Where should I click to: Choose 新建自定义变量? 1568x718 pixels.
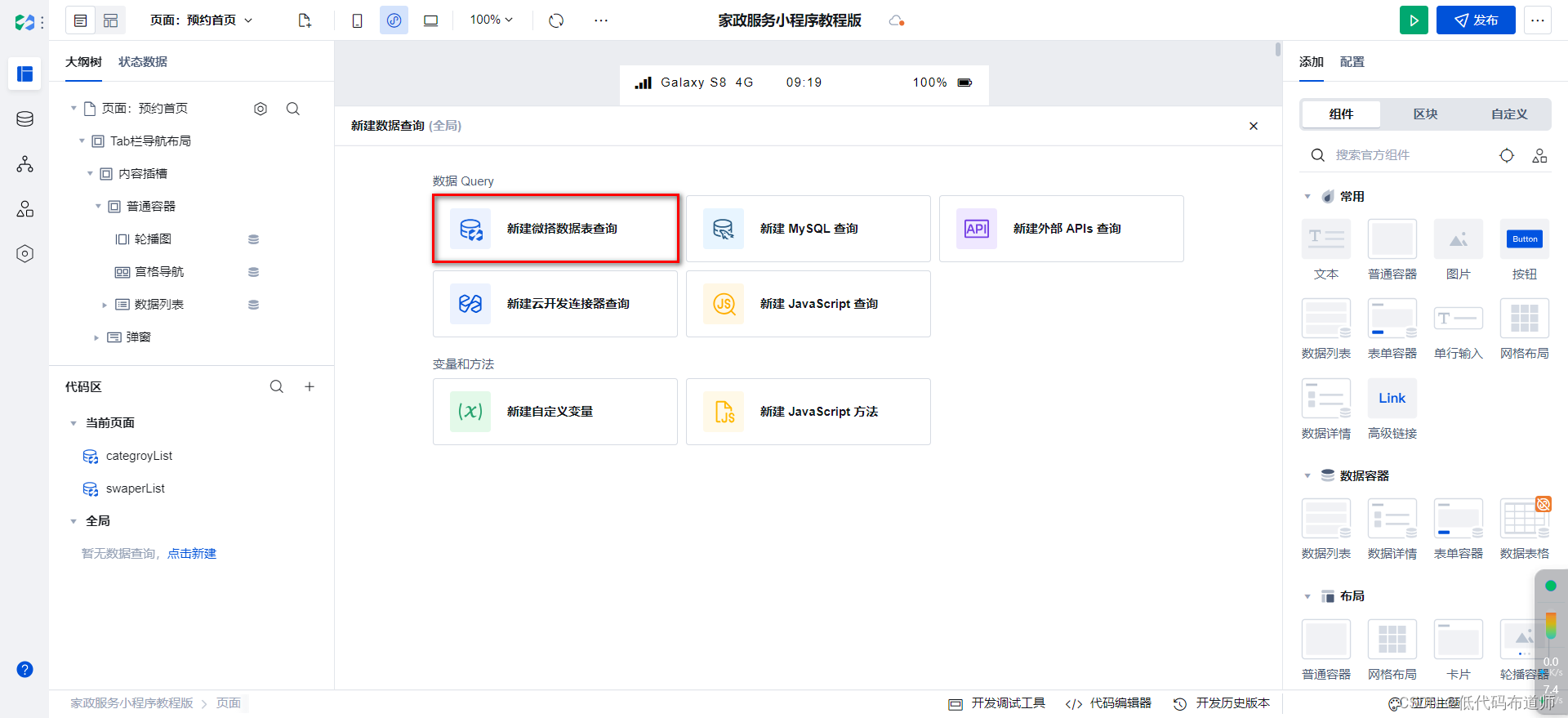click(555, 412)
